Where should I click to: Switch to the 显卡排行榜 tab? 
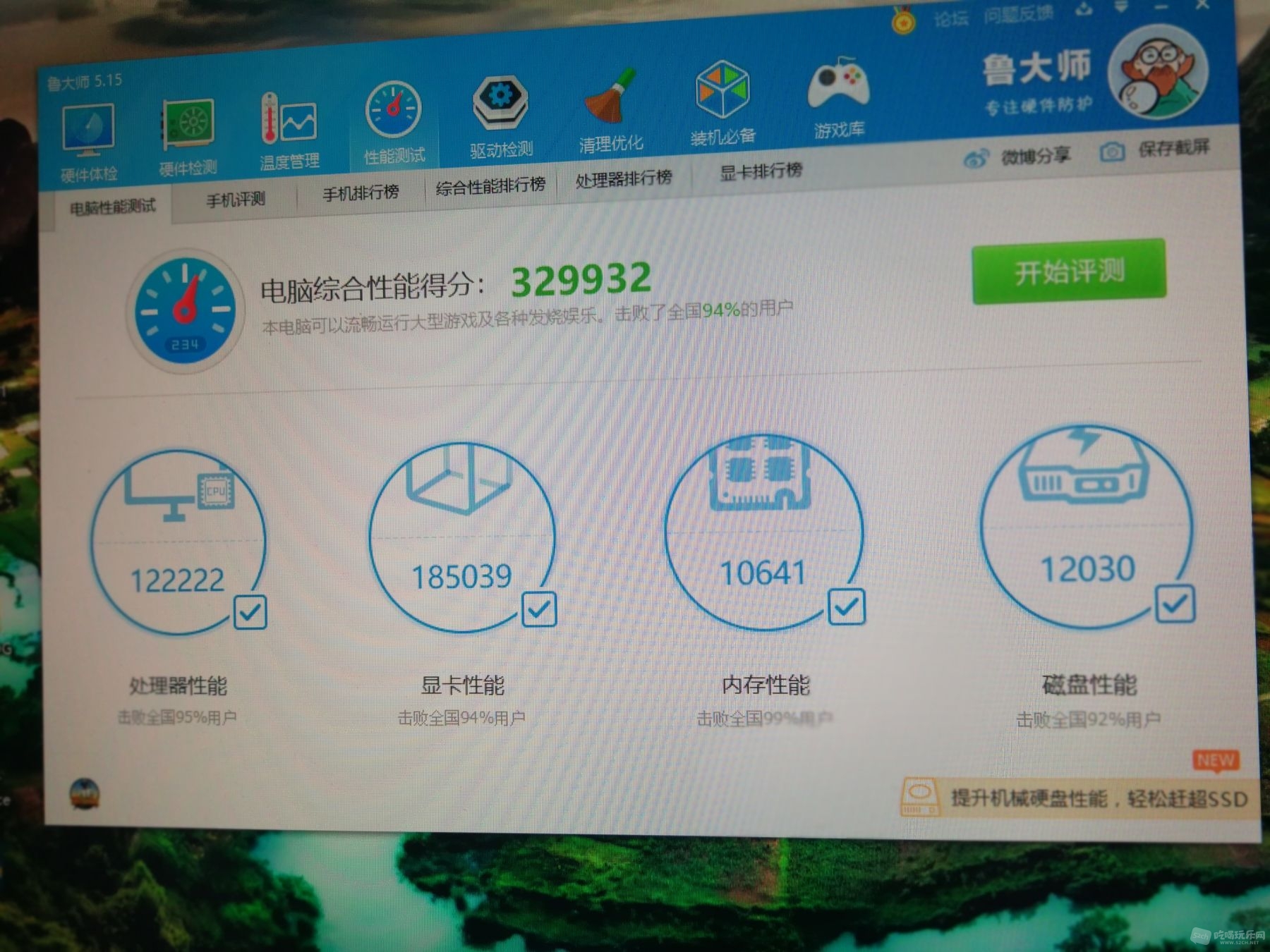click(761, 171)
